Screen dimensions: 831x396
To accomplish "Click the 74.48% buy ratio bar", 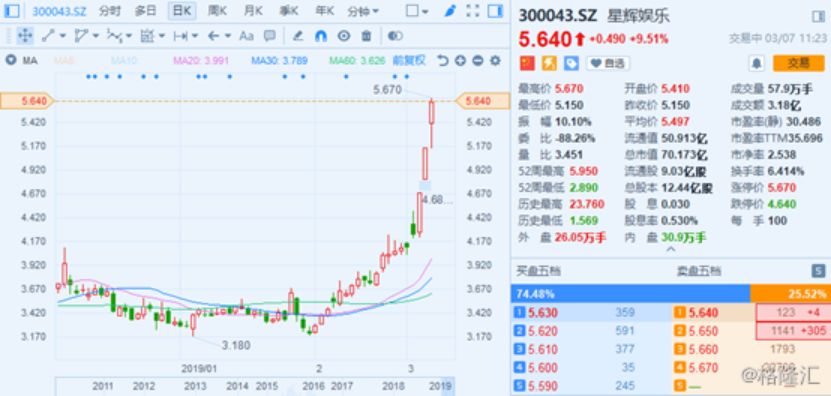I will (631, 294).
